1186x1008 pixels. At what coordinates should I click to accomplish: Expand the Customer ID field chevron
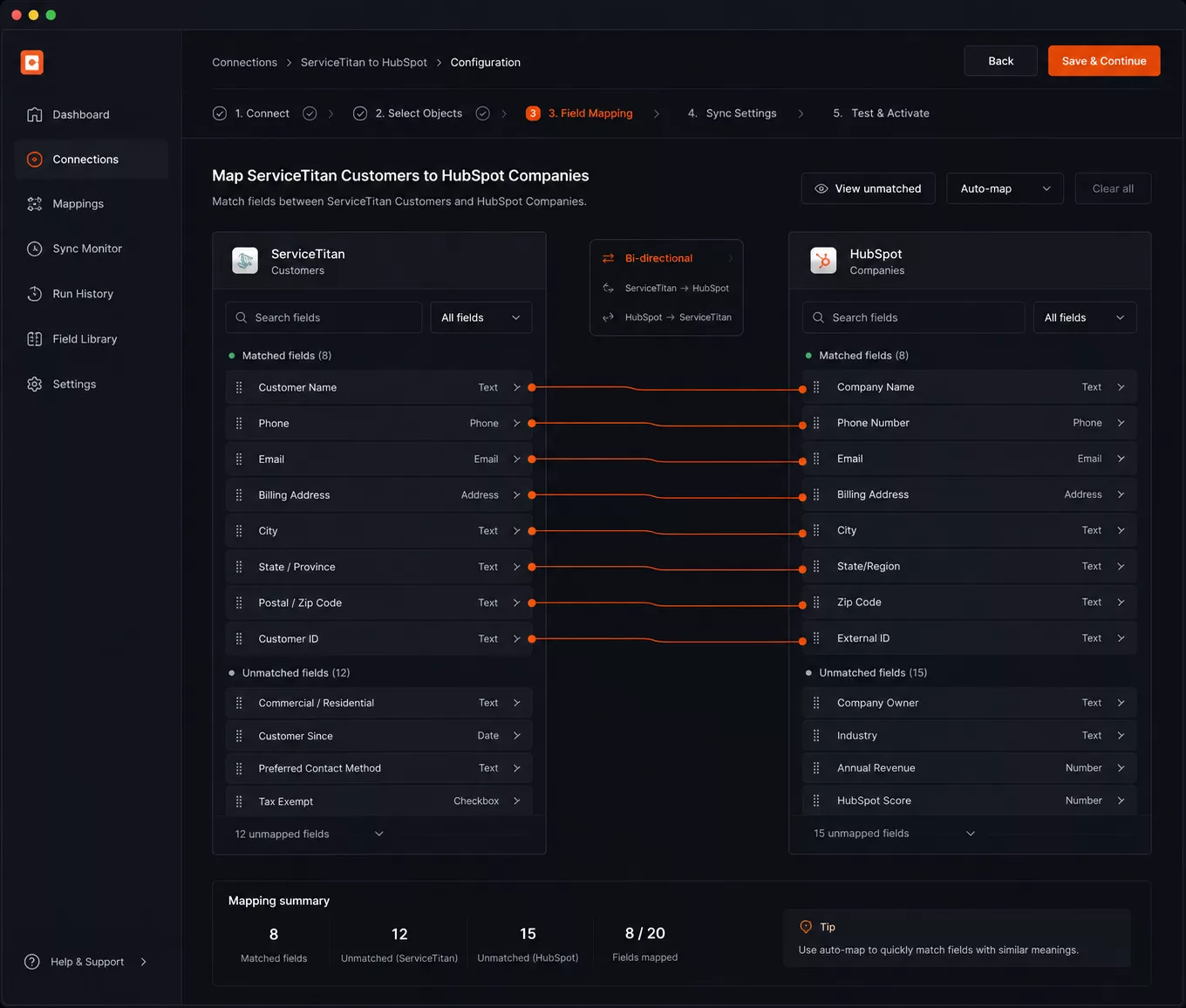click(517, 639)
